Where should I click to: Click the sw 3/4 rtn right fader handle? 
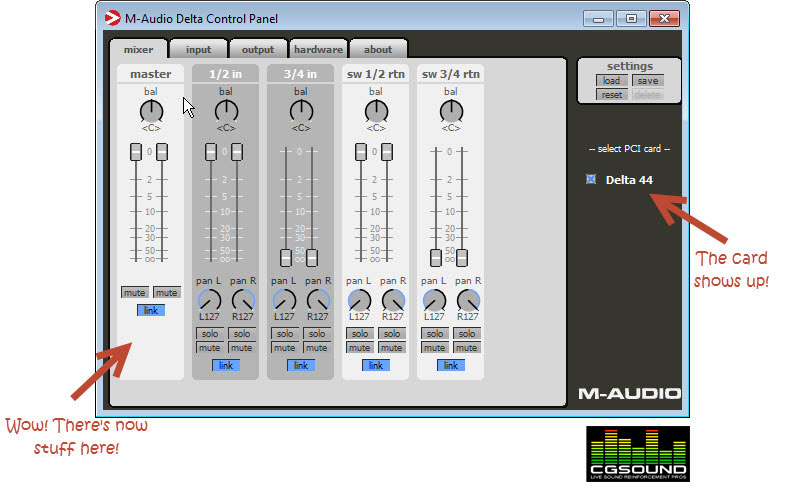click(x=462, y=258)
